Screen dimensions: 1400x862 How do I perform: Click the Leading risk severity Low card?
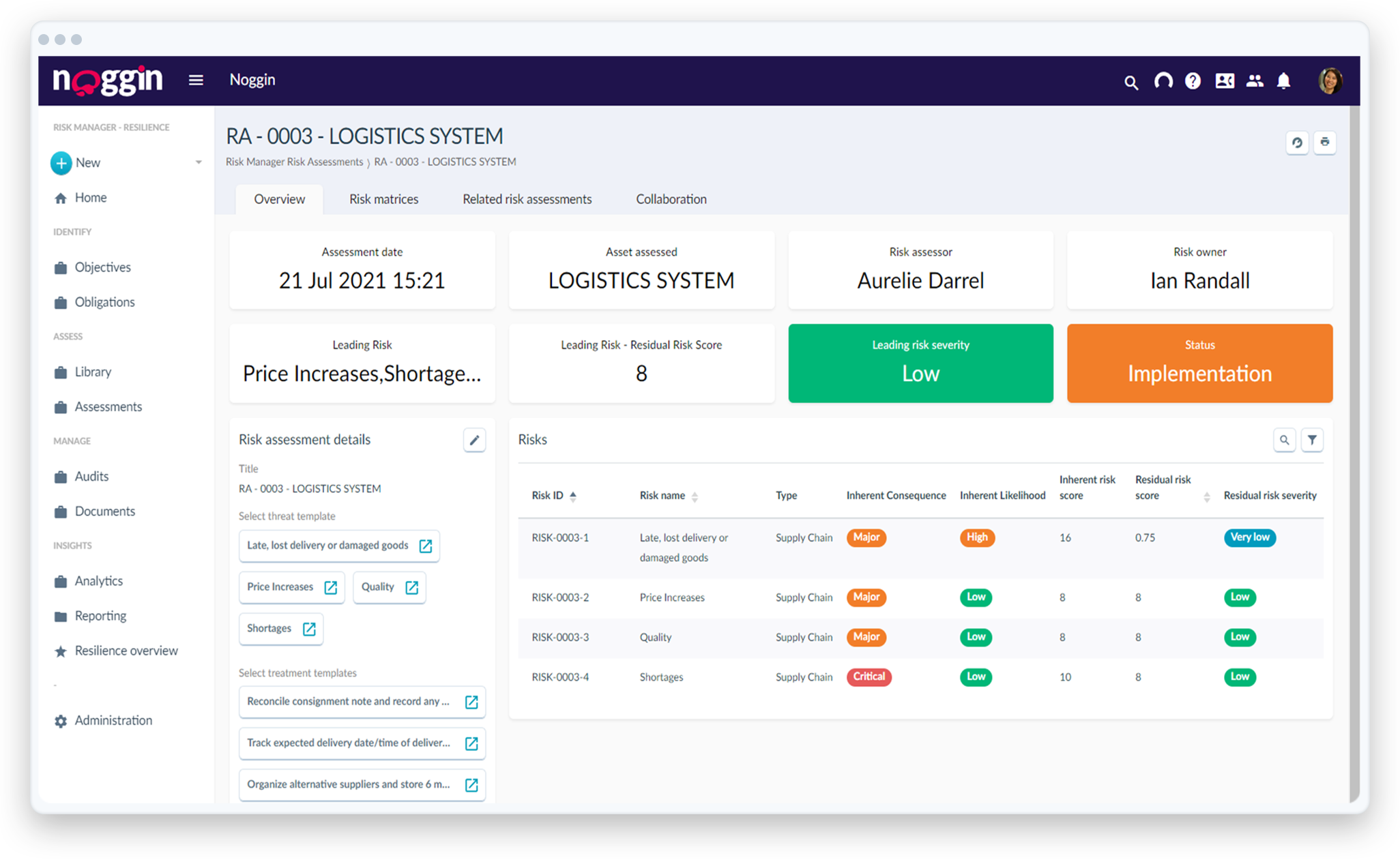click(x=920, y=363)
